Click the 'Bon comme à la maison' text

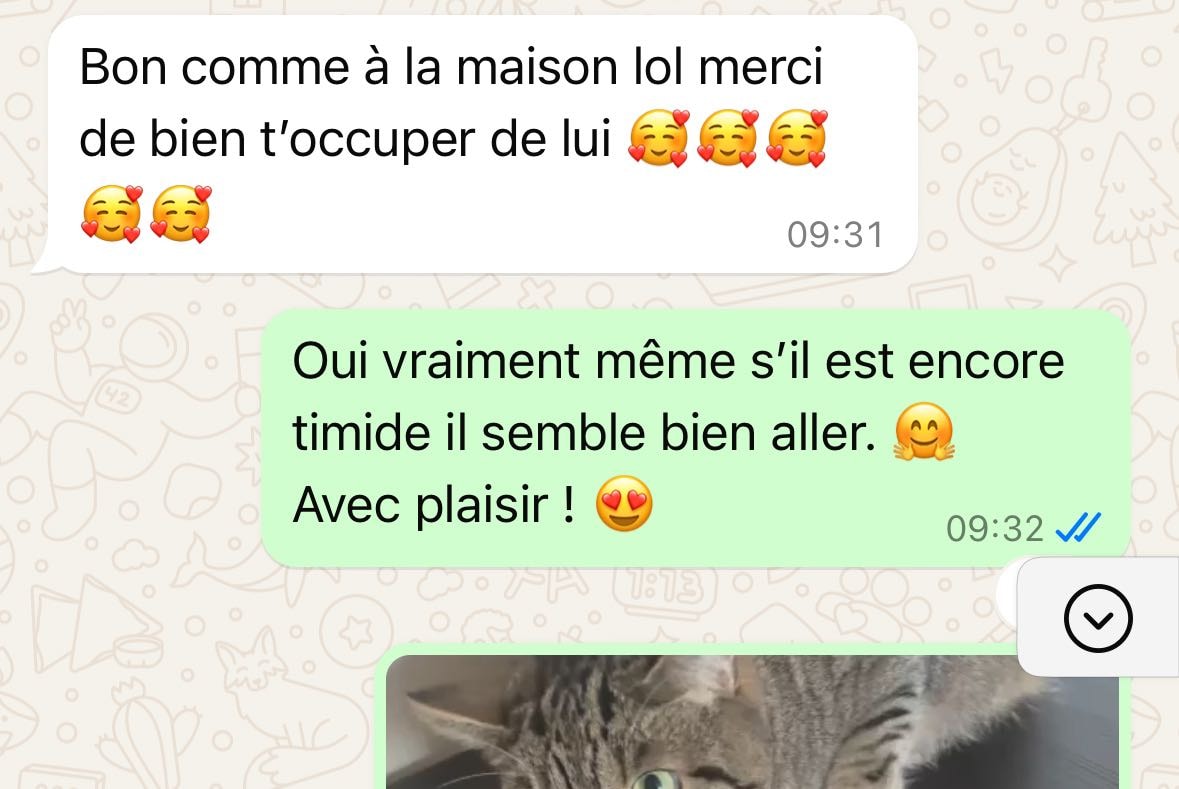[345, 67]
